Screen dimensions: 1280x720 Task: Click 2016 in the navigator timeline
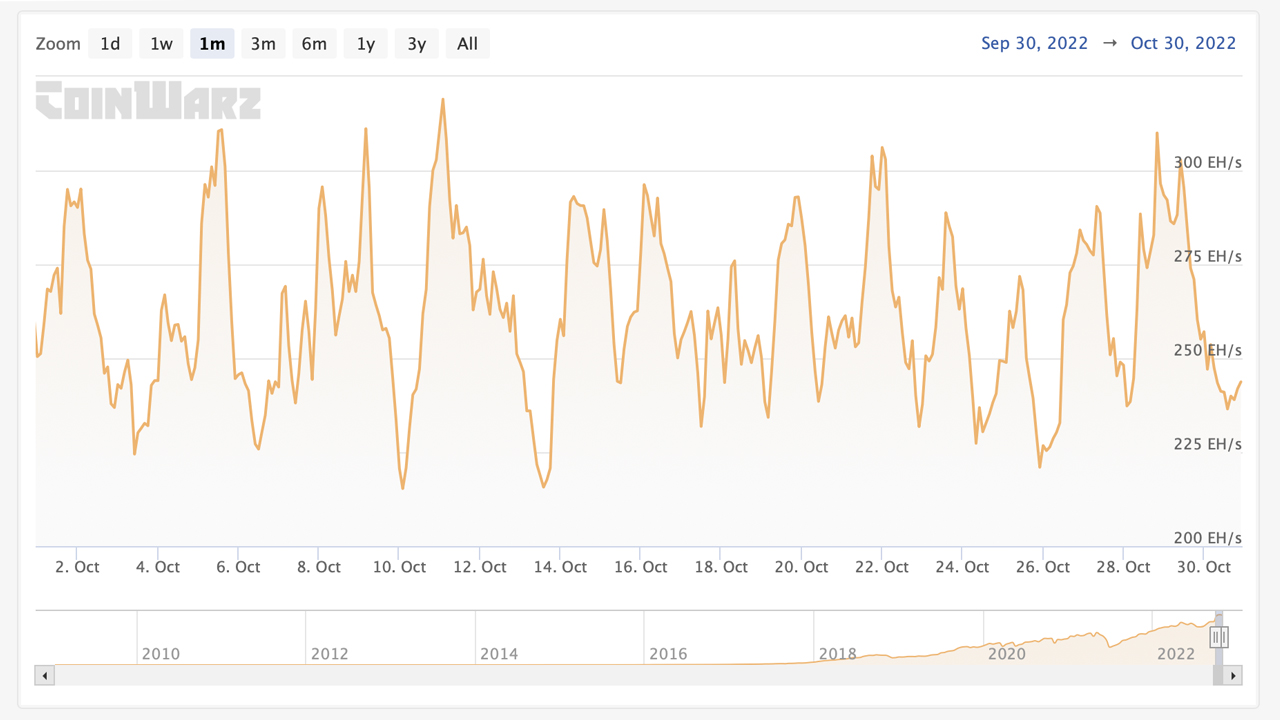pyautogui.click(x=668, y=654)
